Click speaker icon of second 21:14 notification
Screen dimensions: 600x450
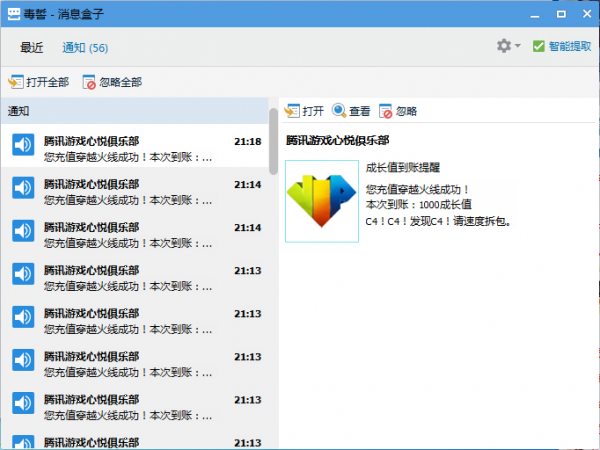[x=23, y=231]
